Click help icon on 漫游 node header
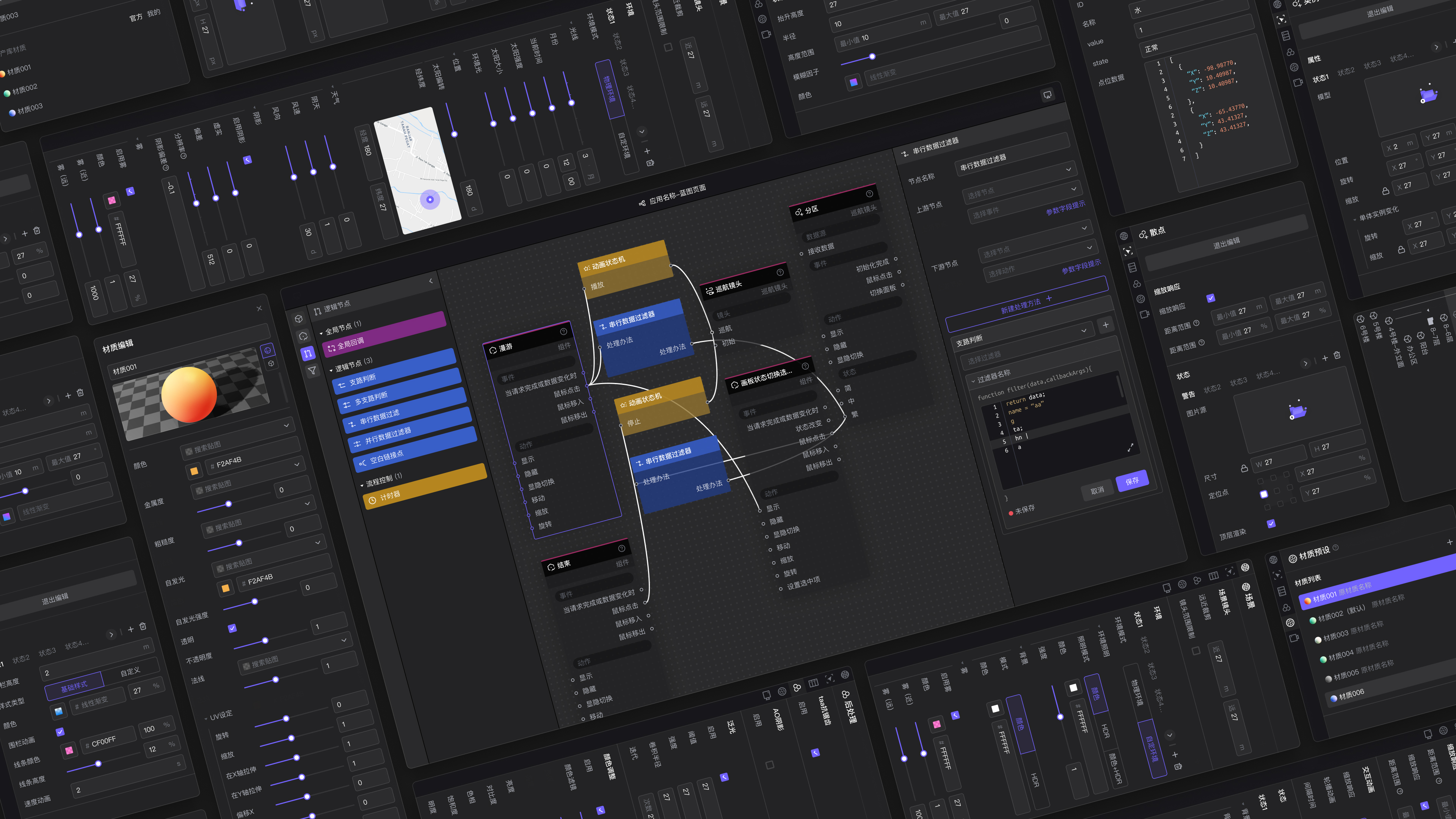Screen dimensions: 1456x819 click(x=563, y=332)
